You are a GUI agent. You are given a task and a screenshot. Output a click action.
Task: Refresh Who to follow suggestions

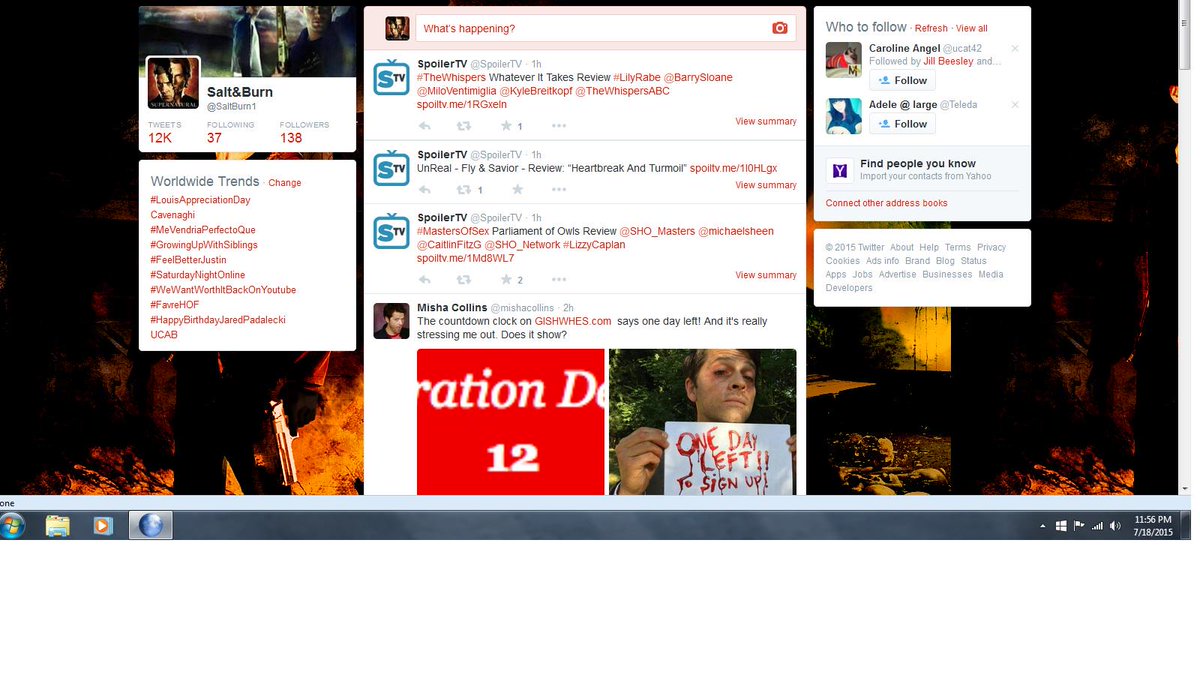pos(931,29)
